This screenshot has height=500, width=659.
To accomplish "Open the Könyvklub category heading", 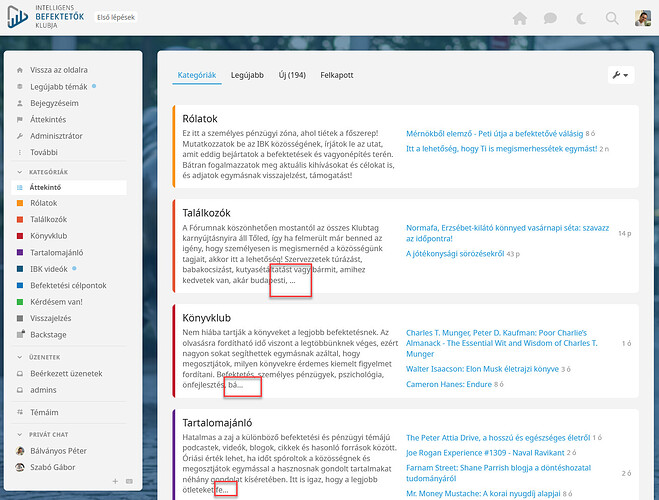I will pyautogui.click(x=207, y=318).
